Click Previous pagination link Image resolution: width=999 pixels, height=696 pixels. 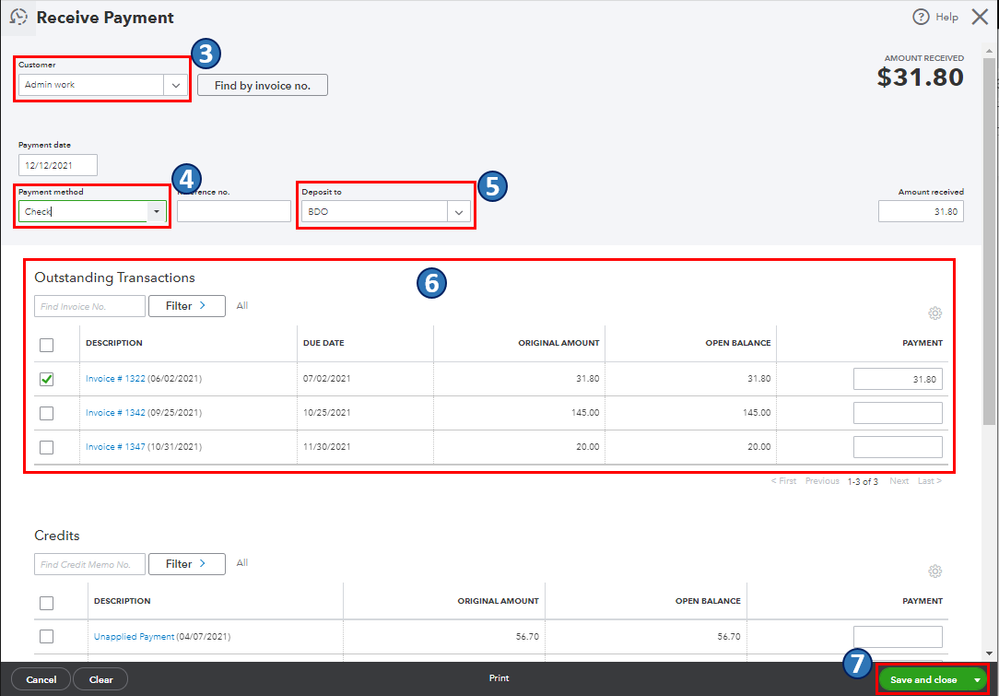coord(822,481)
